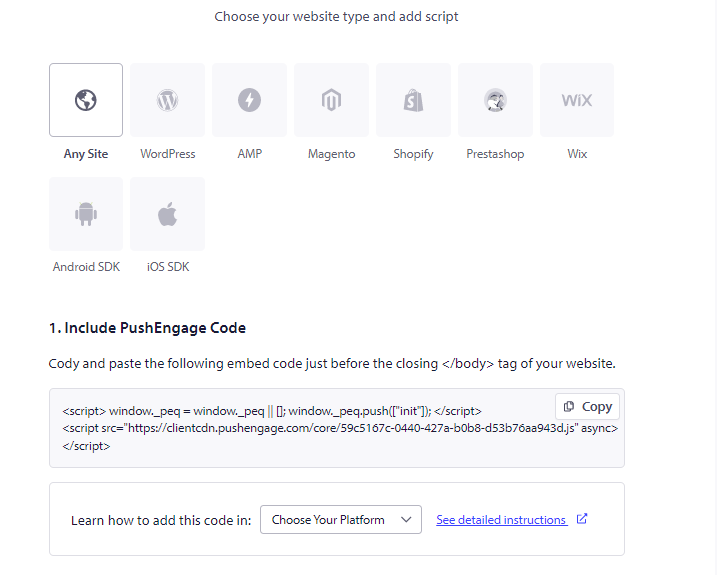Click the 'Prestashop' label text
Screen dimensions: 717x575
coord(495,154)
